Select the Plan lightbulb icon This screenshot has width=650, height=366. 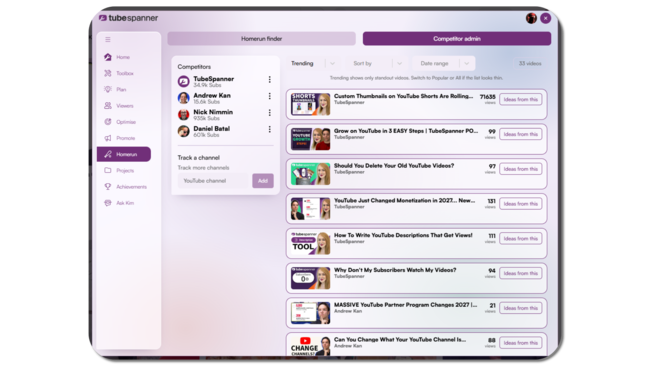click(108, 90)
